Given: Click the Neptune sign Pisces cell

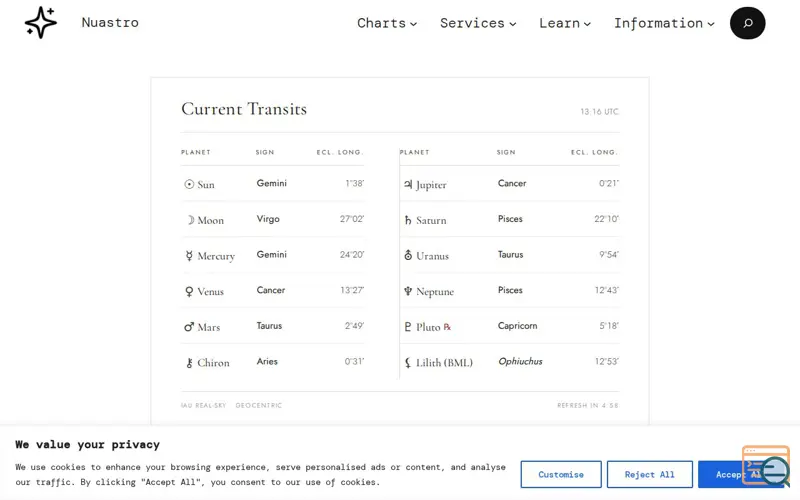Looking at the screenshot, I should [510, 290].
